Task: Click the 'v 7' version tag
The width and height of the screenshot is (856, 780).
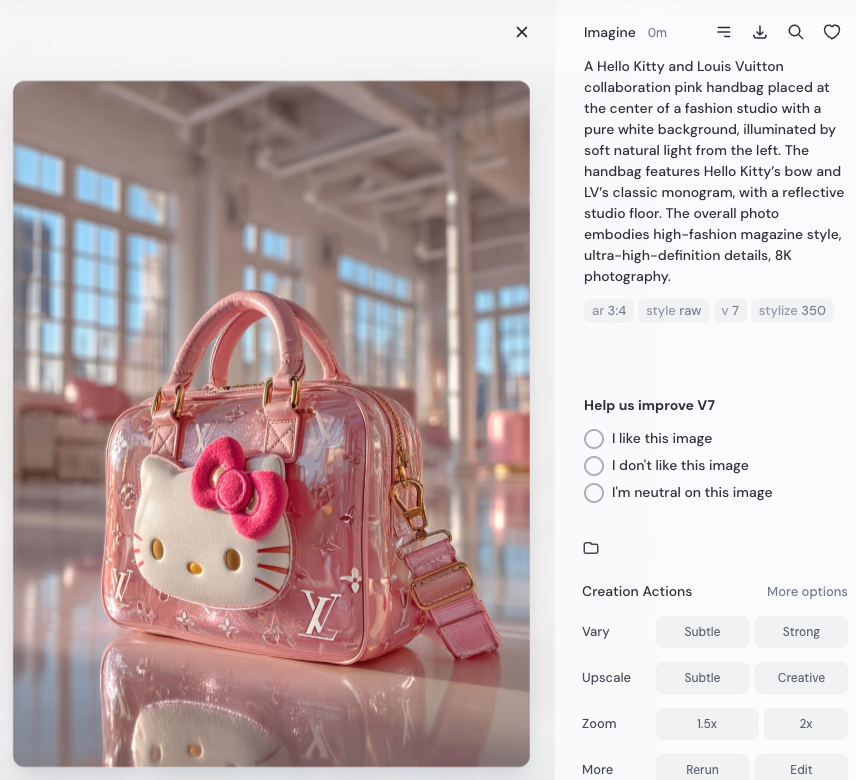Action: pos(730,311)
